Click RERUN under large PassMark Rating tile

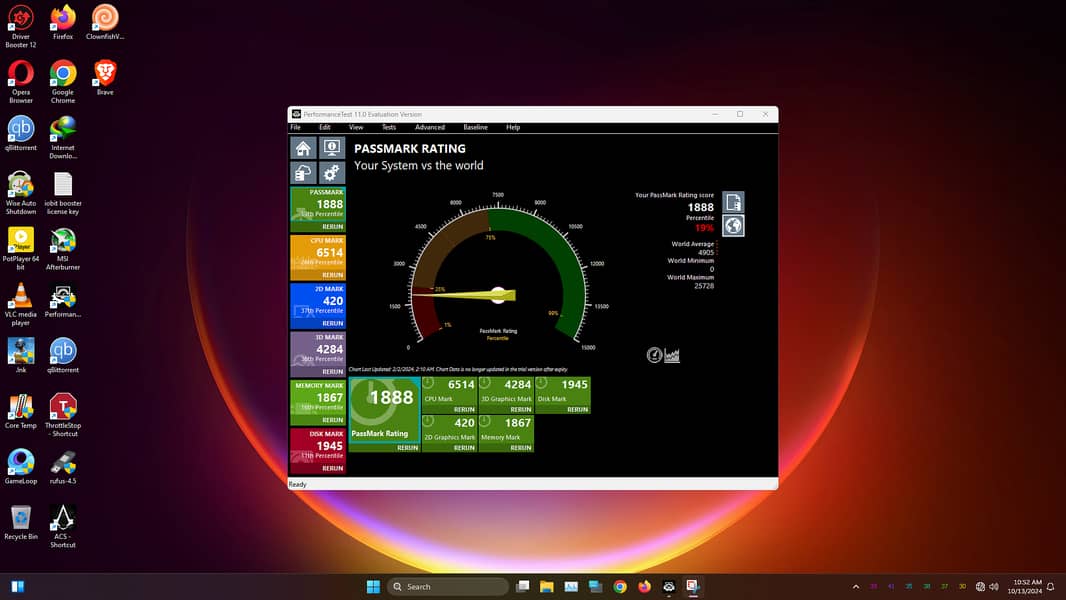[407, 448]
